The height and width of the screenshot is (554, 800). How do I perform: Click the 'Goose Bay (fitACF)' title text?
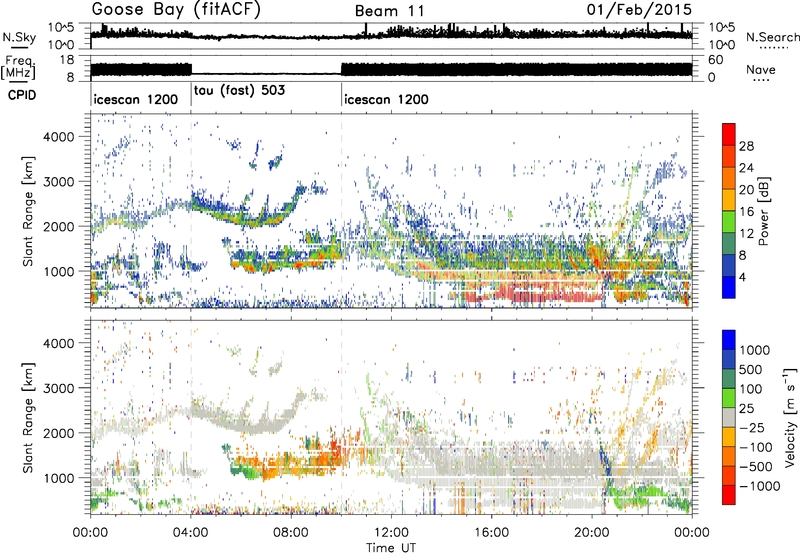pyautogui.click(x=176, y=10)
